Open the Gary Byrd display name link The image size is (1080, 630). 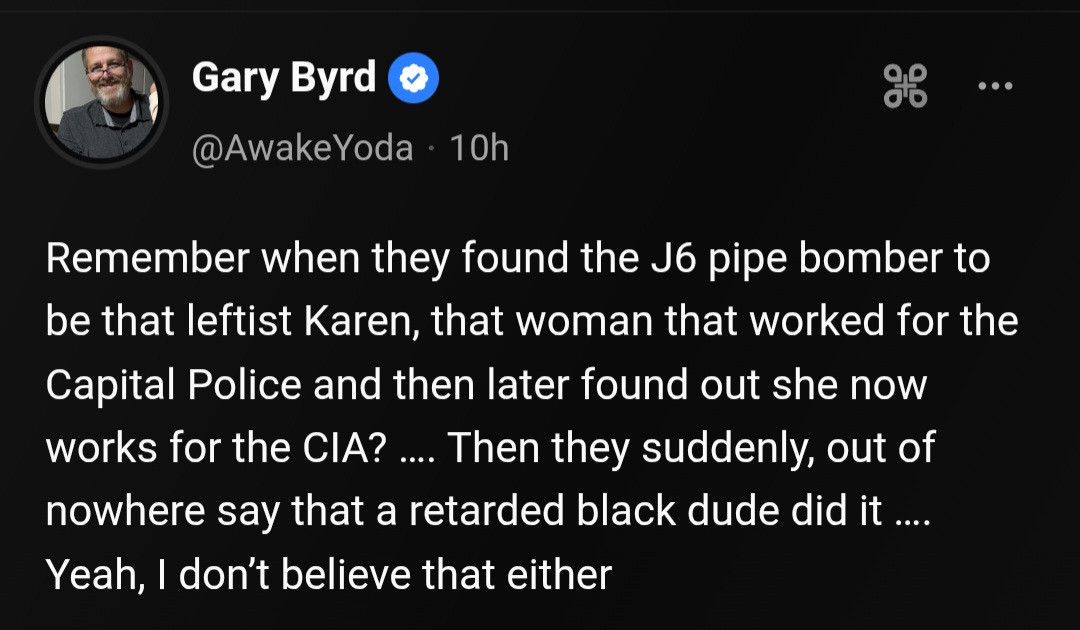pyautogui.click(x=283, y=78)
